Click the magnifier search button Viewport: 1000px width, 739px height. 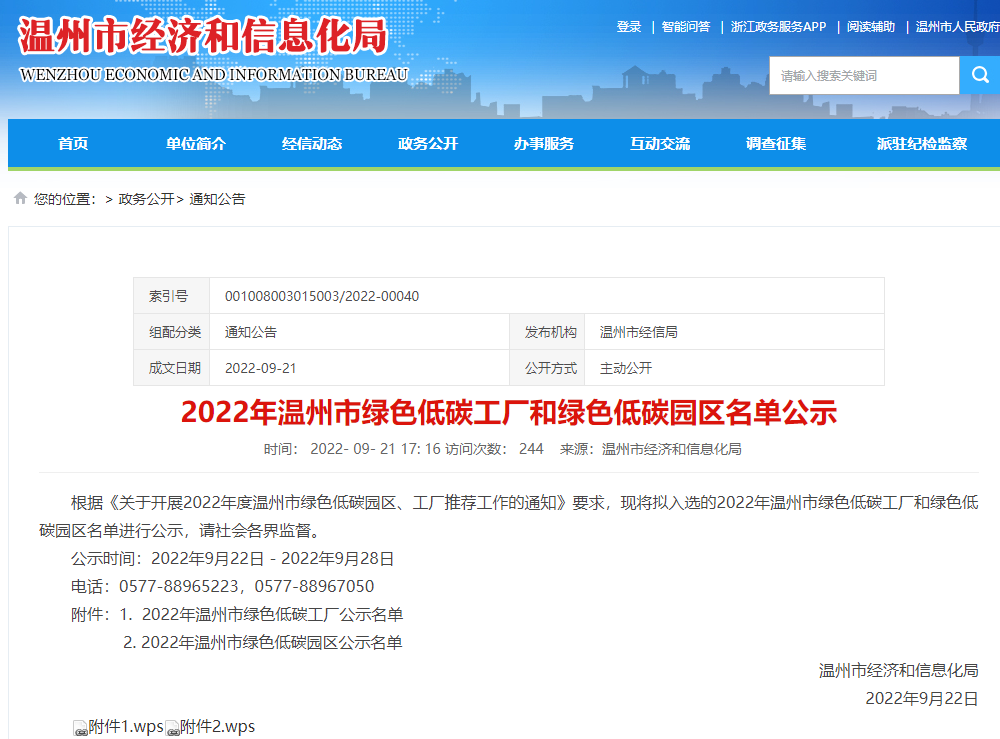point(980,75)
